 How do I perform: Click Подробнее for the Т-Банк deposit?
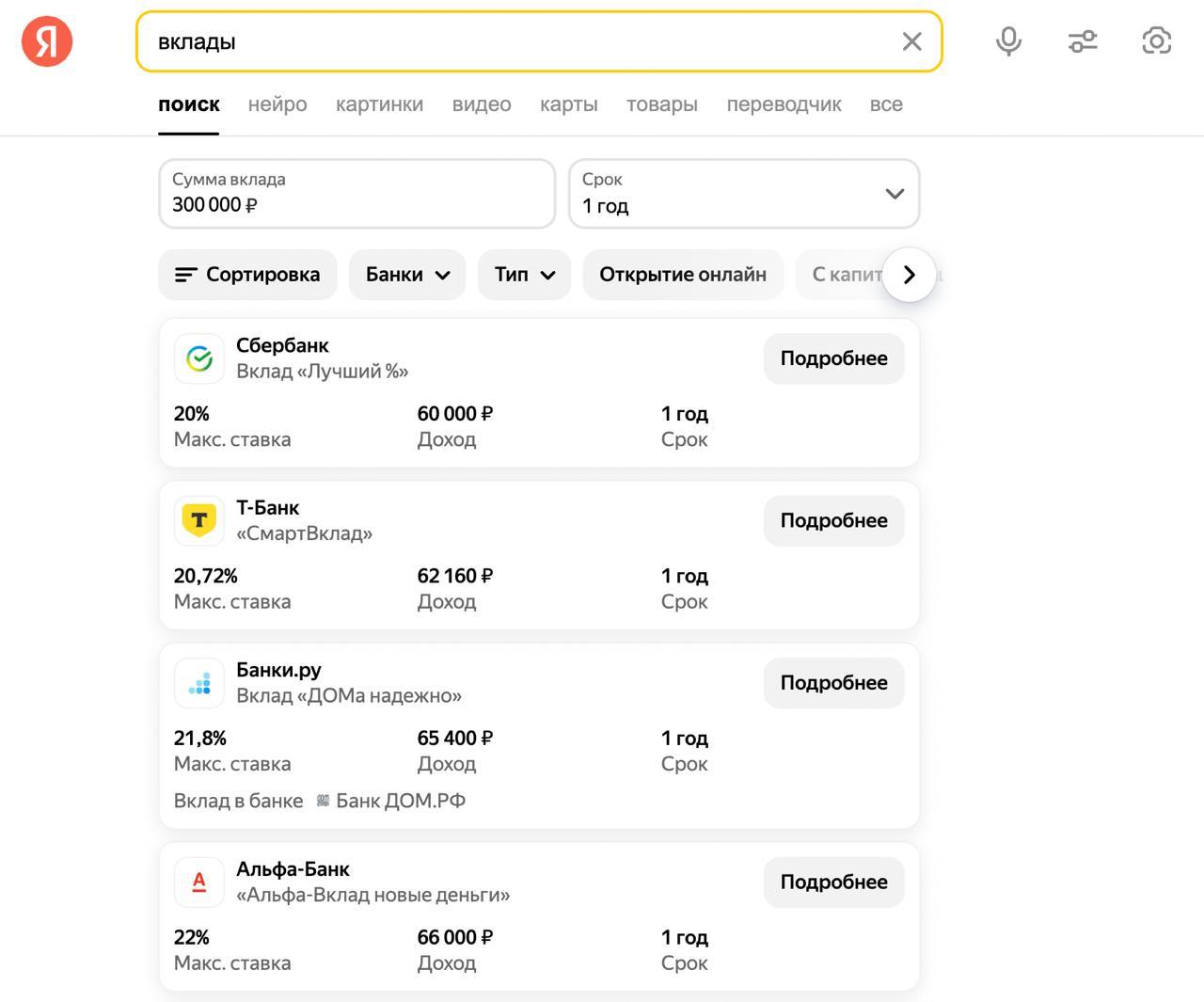[833, 520]
